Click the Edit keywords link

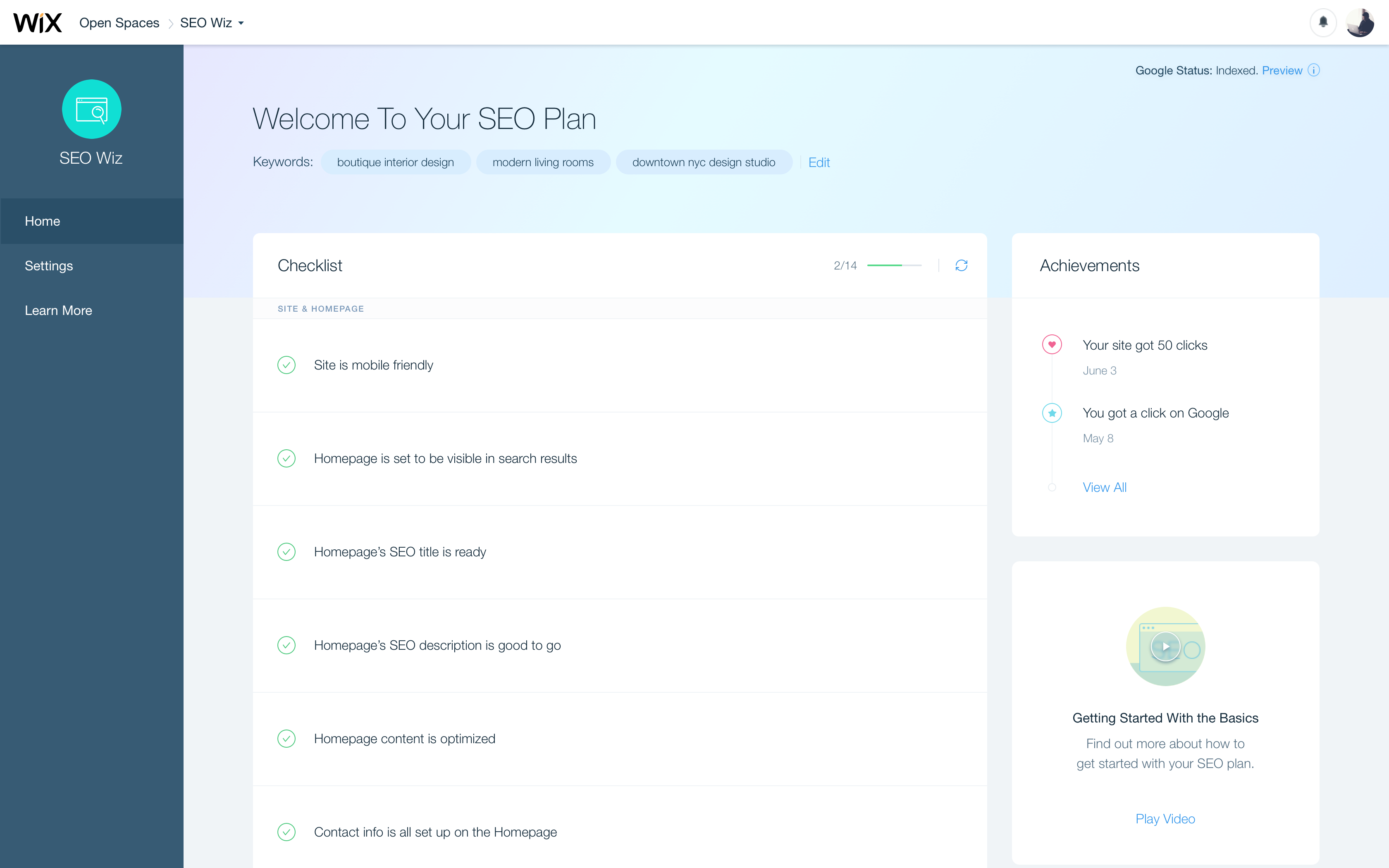[x=819, y=162]
